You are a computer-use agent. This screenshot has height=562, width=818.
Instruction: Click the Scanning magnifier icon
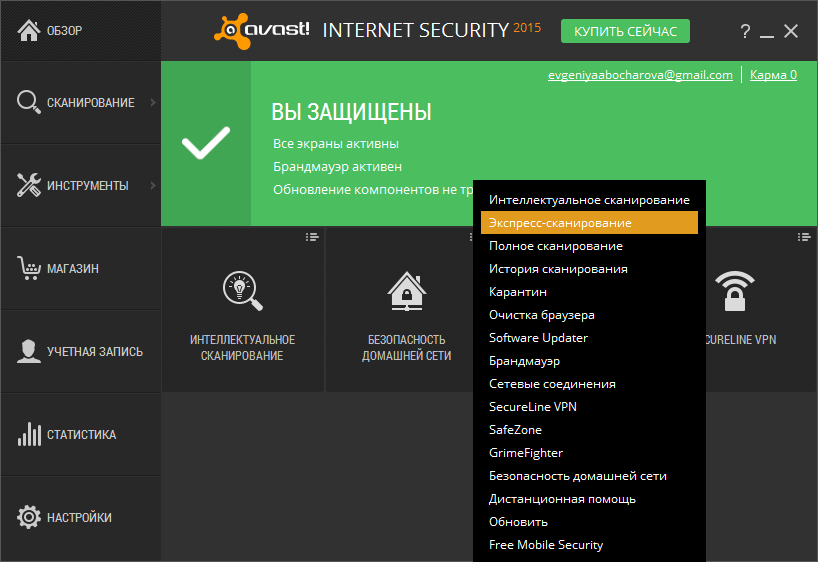(28, 101)
